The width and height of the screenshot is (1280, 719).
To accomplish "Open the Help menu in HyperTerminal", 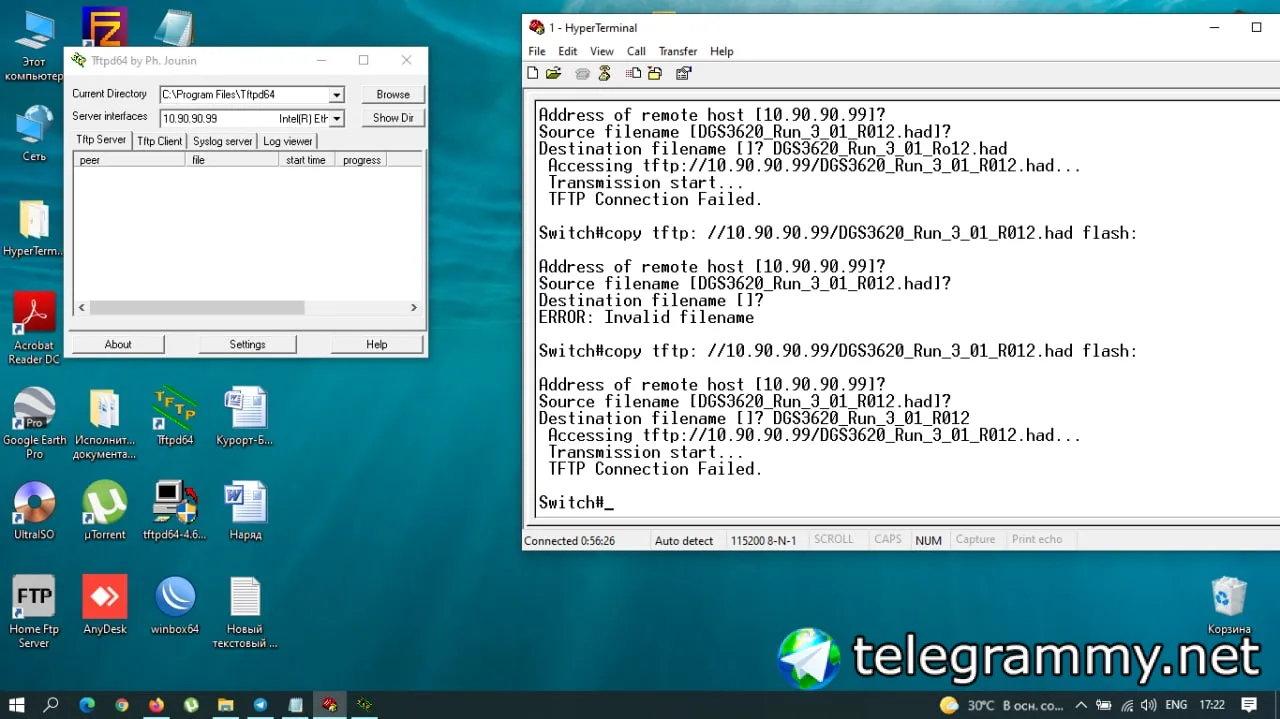I will 722,51.
